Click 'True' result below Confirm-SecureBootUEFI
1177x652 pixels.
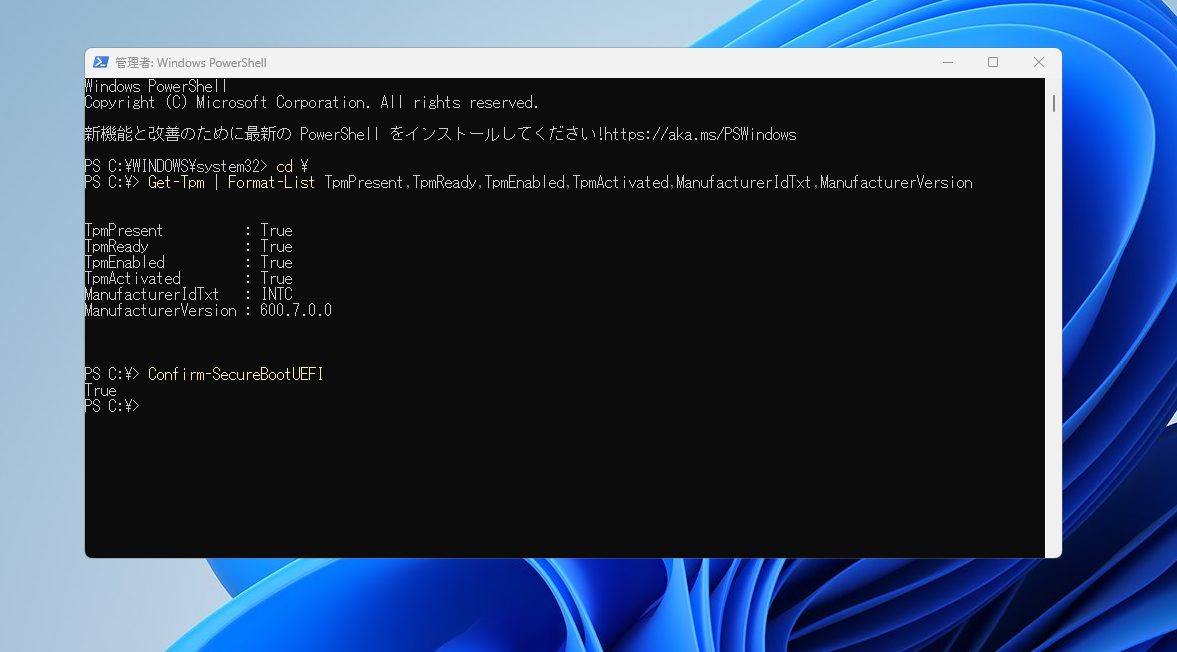pos(101,390)
